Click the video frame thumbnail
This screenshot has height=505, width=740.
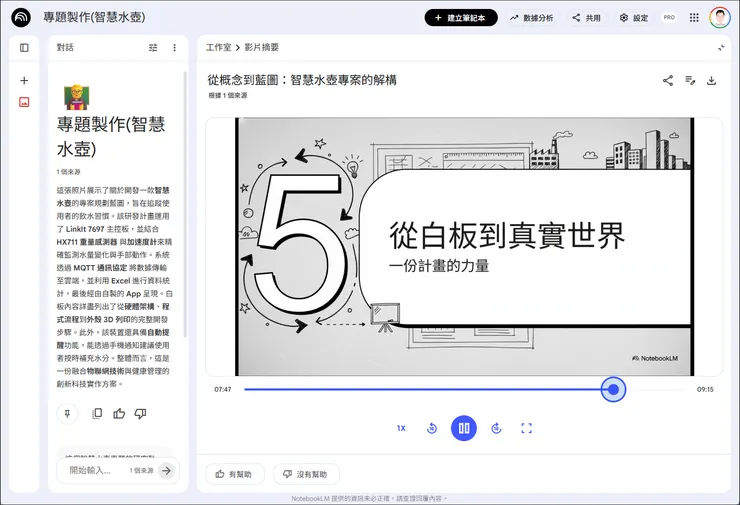coord(464,246)
